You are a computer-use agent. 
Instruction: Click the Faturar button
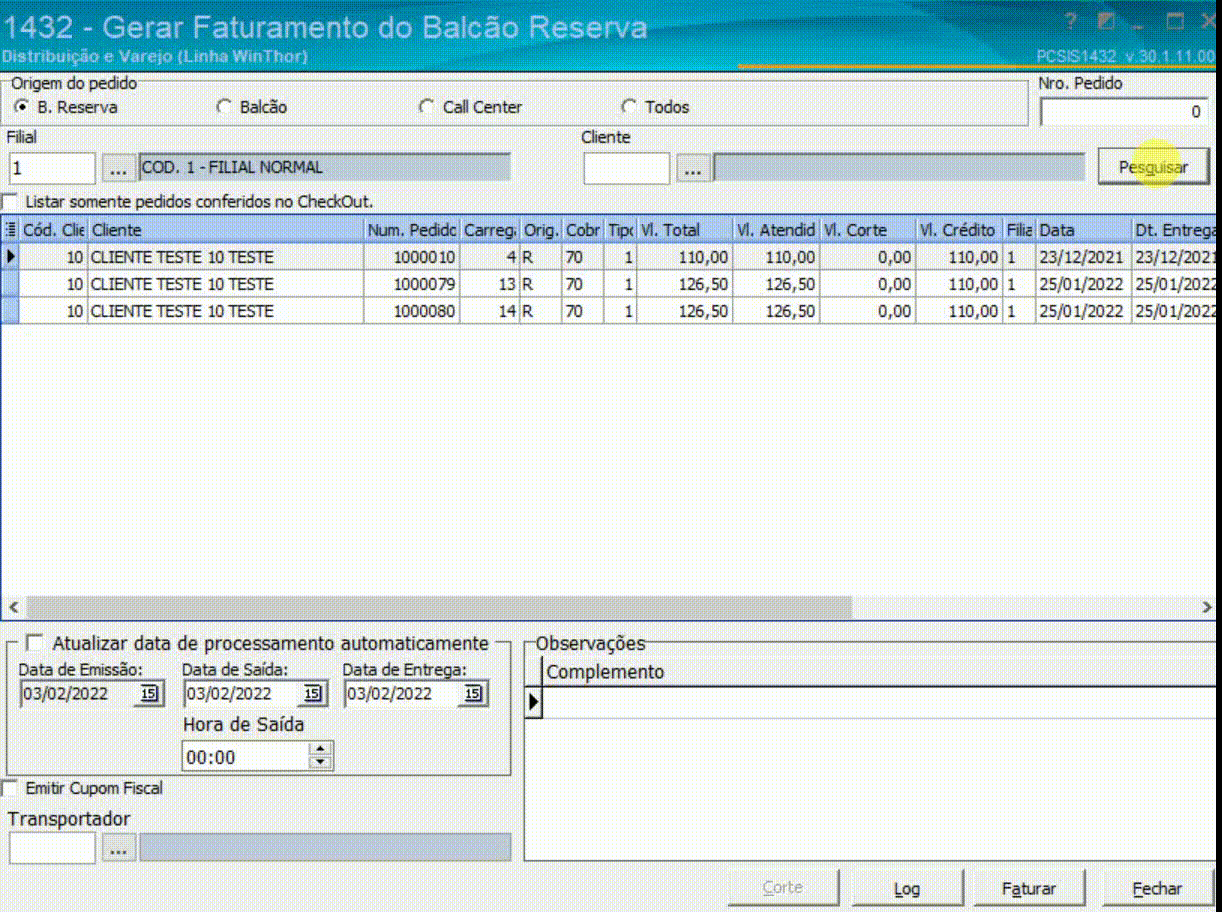point(1029,888)
